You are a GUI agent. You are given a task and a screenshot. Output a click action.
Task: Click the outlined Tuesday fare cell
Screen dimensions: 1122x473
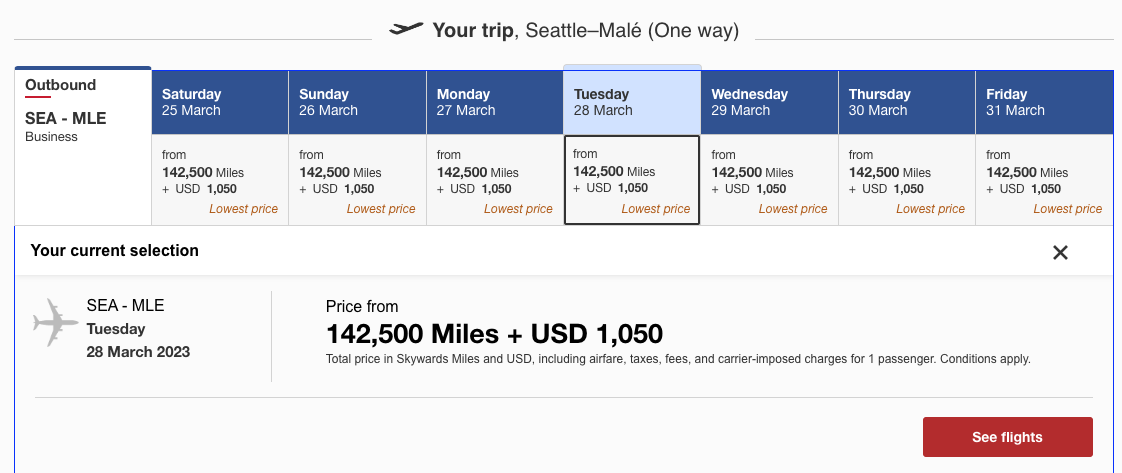[x=632, y=180]
